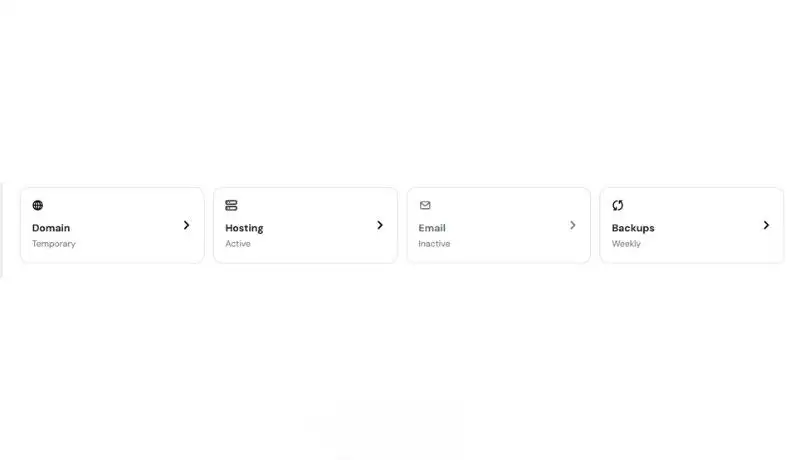Click the server stack icon above Hosting
800x460 pixels.
[x=231, y=205]
